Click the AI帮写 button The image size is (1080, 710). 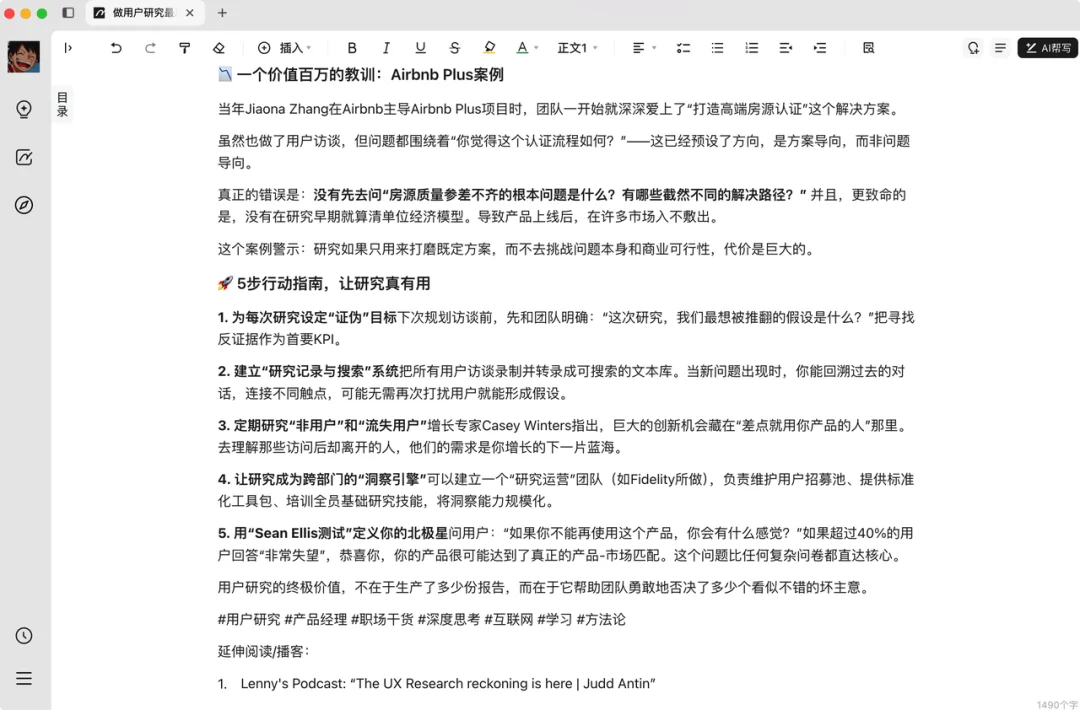point(1047,47)
